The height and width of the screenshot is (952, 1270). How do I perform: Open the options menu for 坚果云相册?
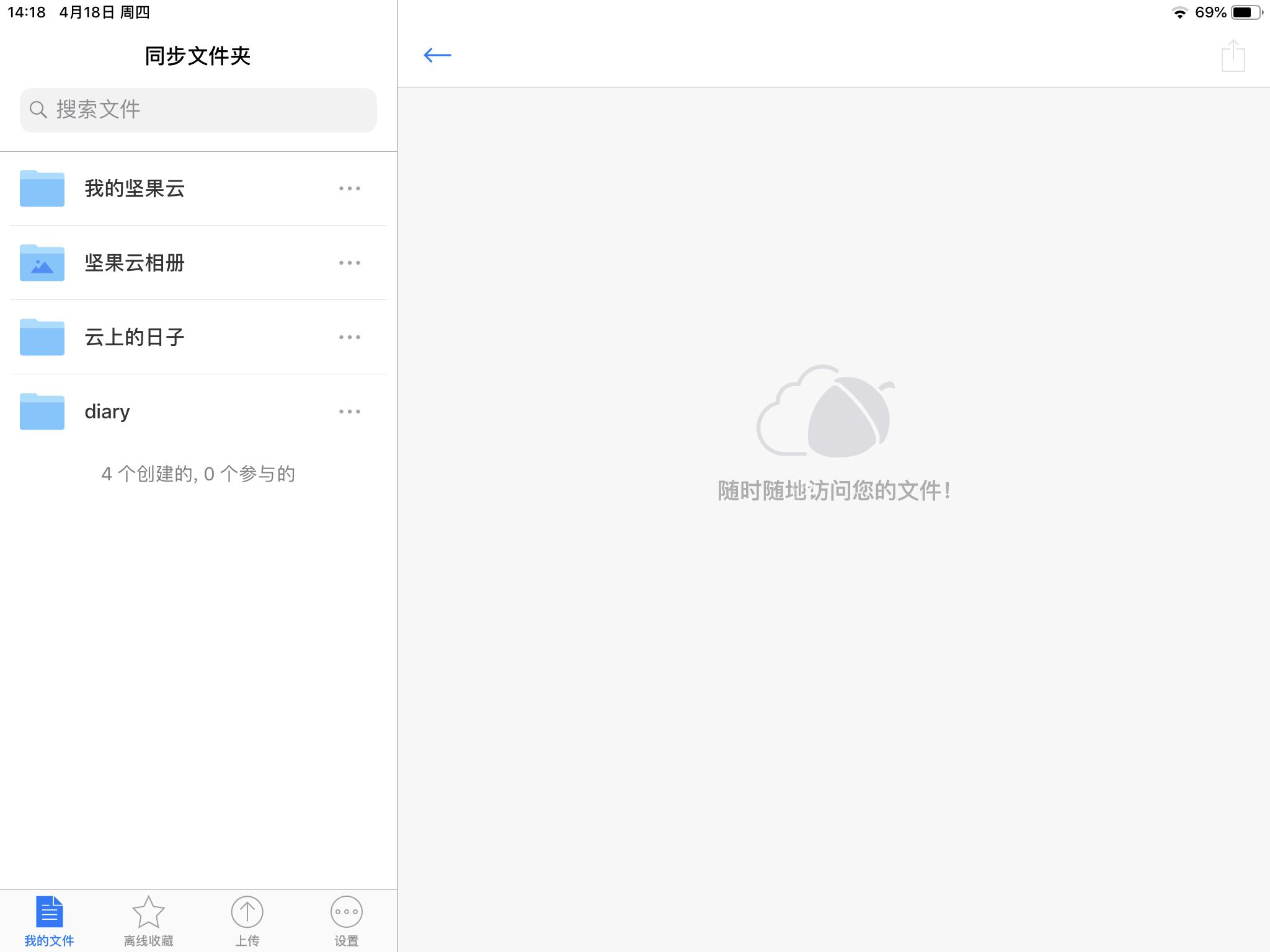[349, 263]
